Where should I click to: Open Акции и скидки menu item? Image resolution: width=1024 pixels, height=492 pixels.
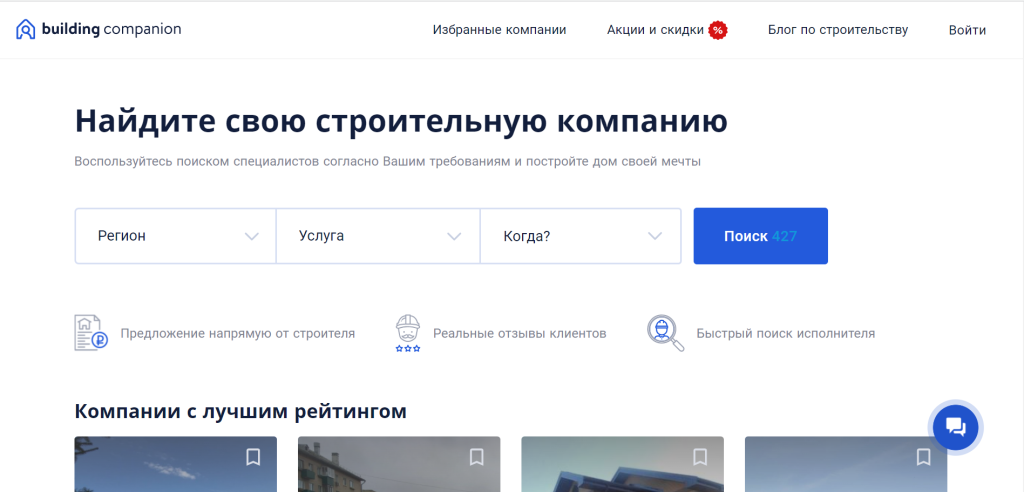tap(655, 30)
